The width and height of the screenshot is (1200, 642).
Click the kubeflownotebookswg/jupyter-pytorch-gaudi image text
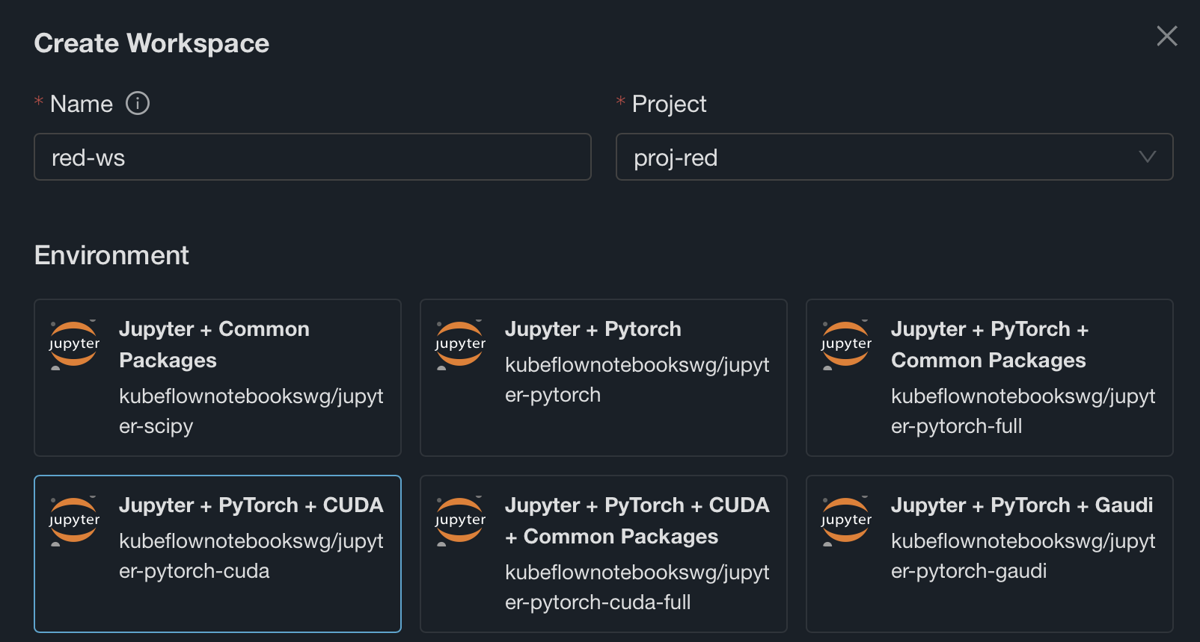click(1022, 556)
